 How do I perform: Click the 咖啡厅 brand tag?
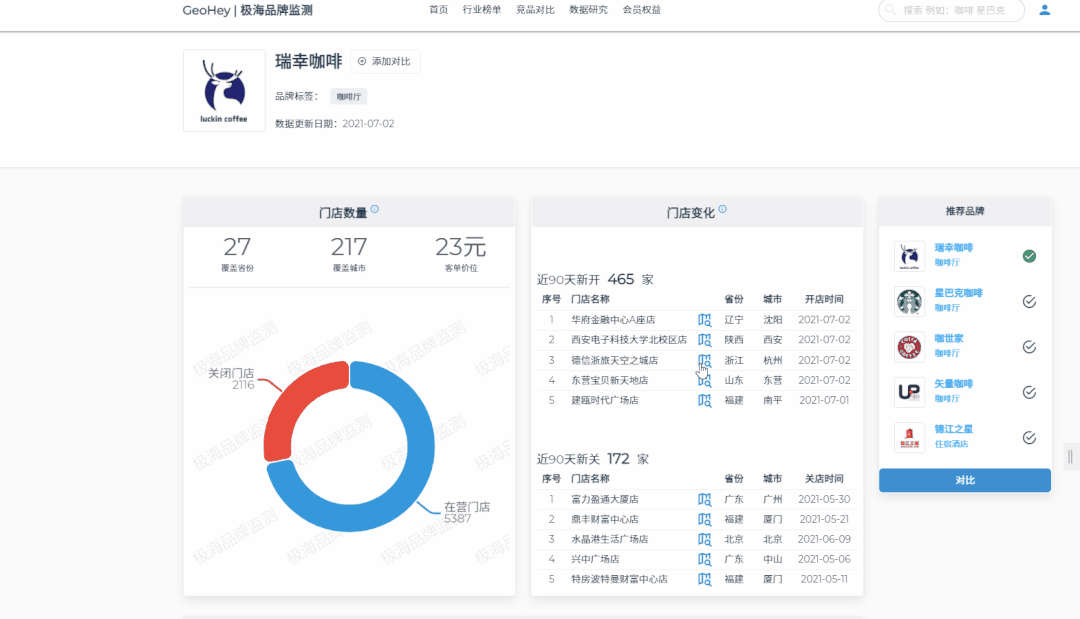349,96
